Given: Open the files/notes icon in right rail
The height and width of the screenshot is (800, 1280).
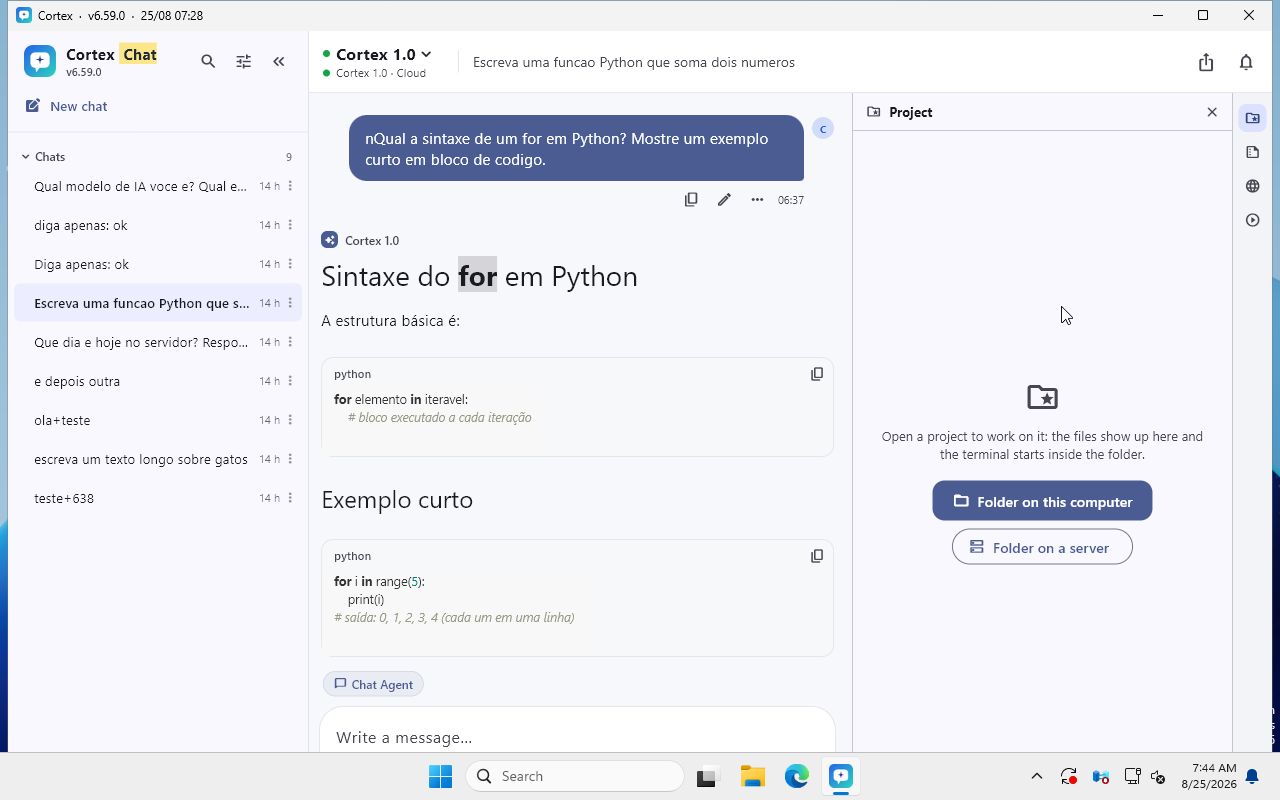Looking at the screenshot, I should 1252,152.
